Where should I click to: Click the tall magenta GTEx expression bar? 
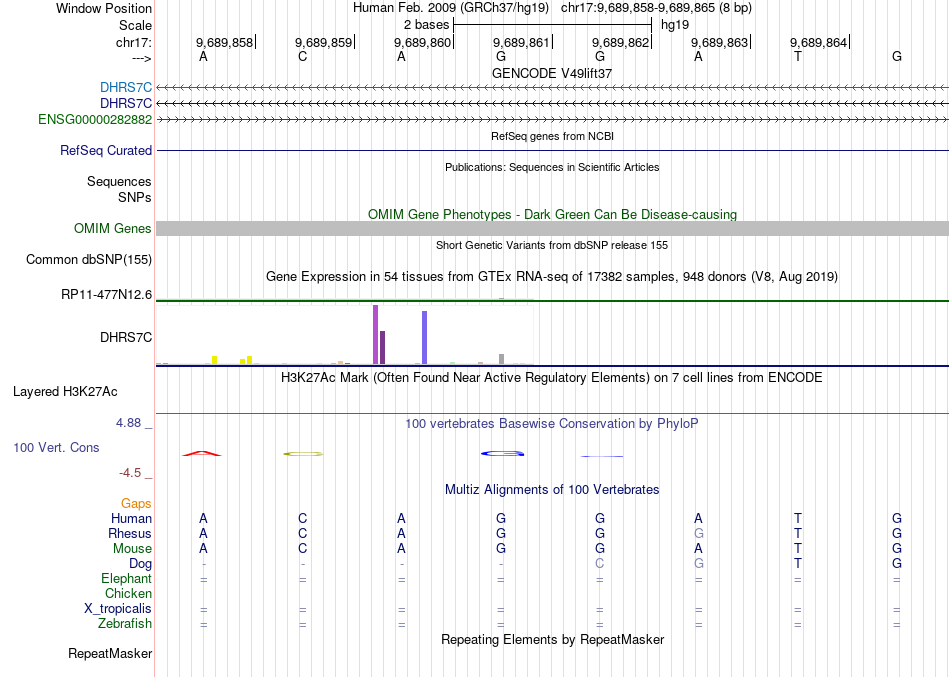click(x=376, y=335)
